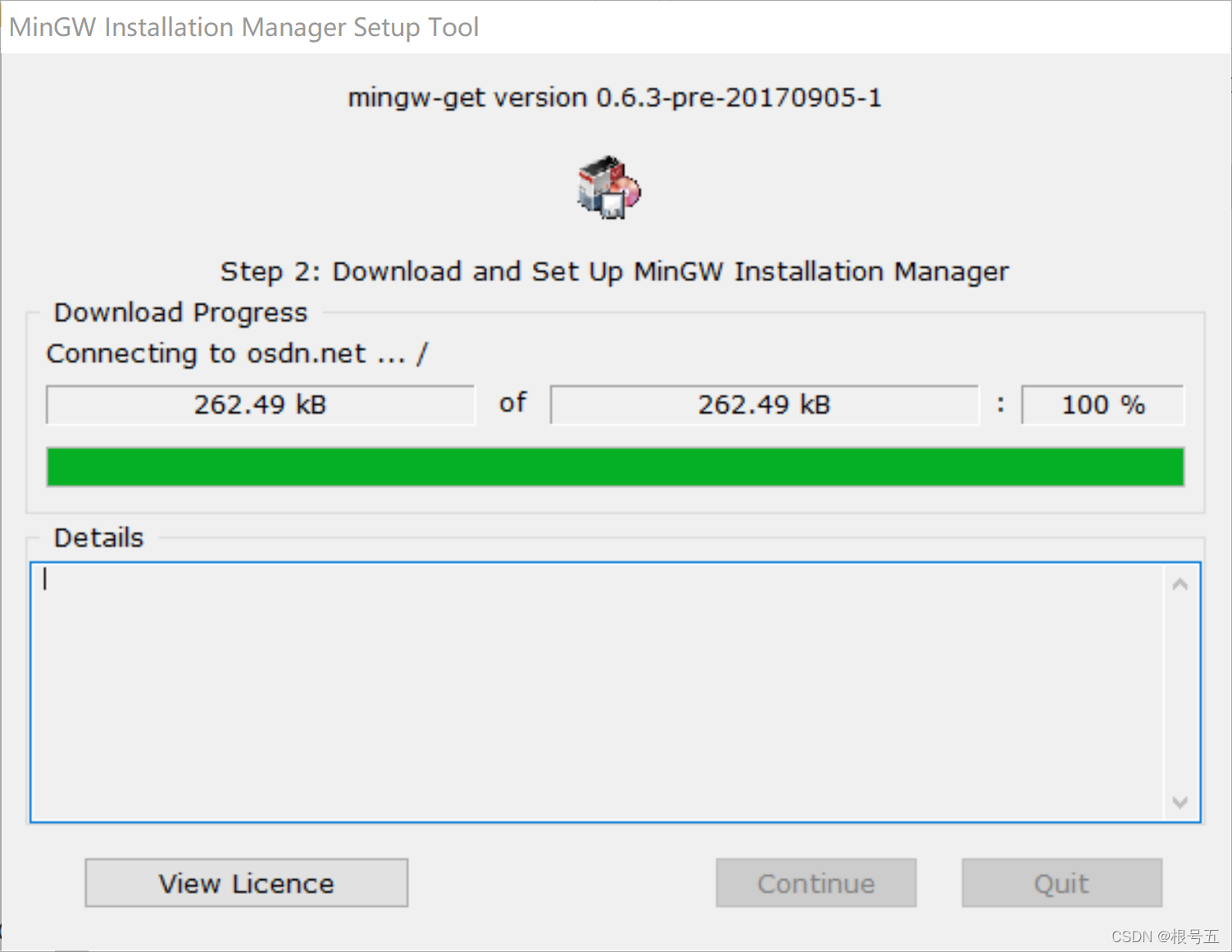This screenshot has width=1232, height=952.
Task: Click the green download progress bar
Action: (x=616, y=467)
